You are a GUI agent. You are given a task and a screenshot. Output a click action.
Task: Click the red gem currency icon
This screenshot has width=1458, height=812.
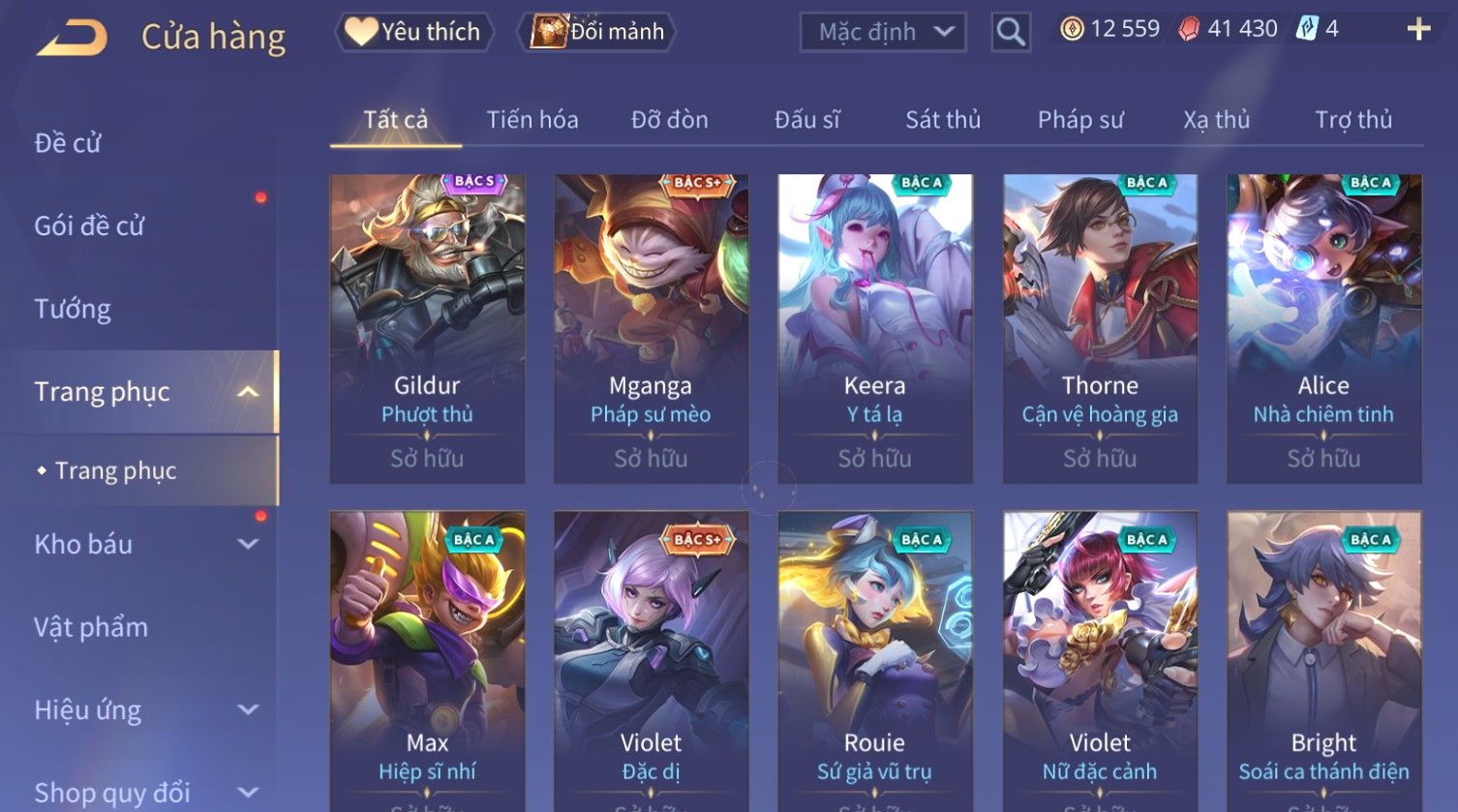tap(1188, 30)
